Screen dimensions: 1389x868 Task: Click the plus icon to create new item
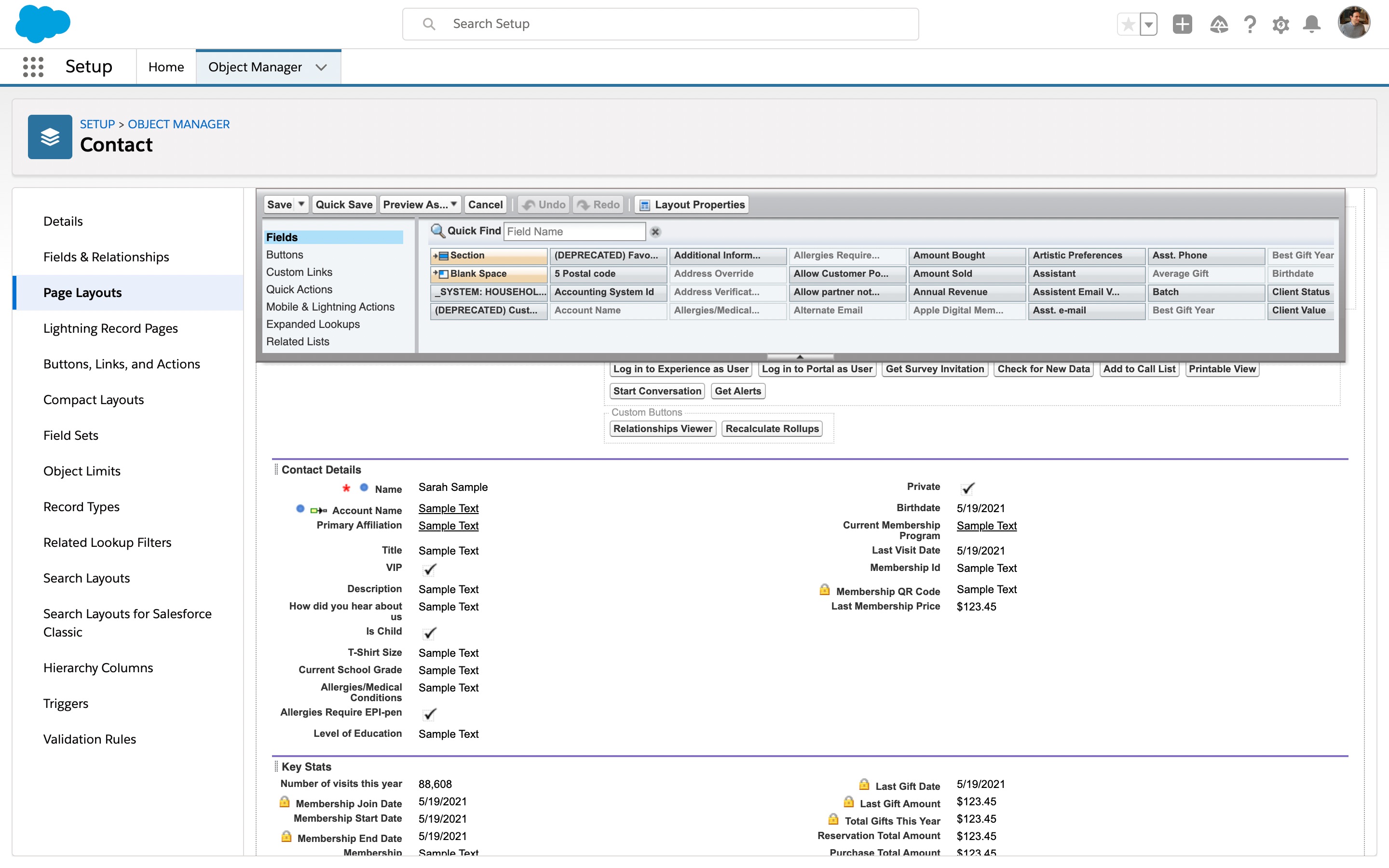[x=1183, y=24]
